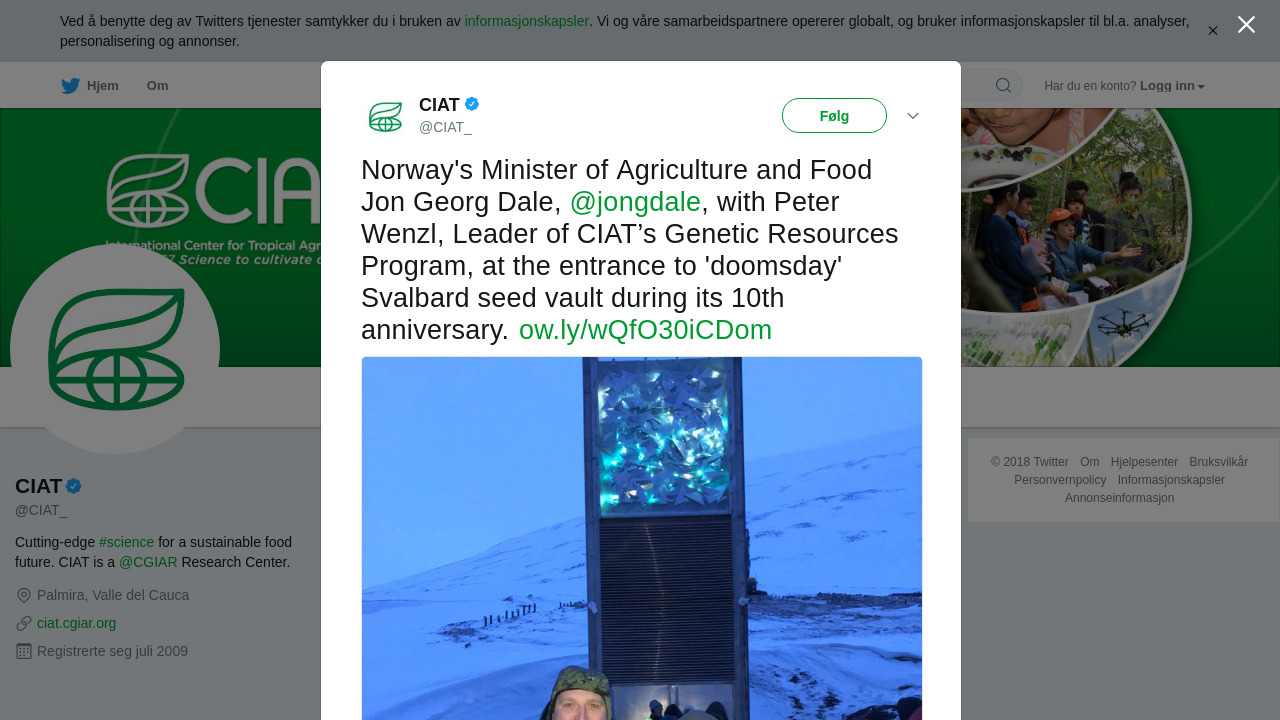Click the informasjonskapsler link in banner
1280x720 pixels.
526,21
